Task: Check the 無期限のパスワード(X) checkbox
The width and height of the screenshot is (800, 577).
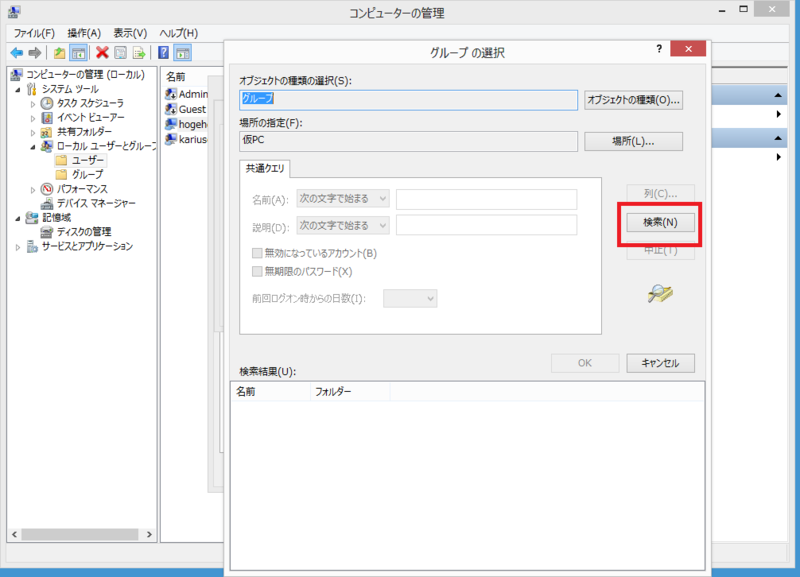Action: (255, 271)
